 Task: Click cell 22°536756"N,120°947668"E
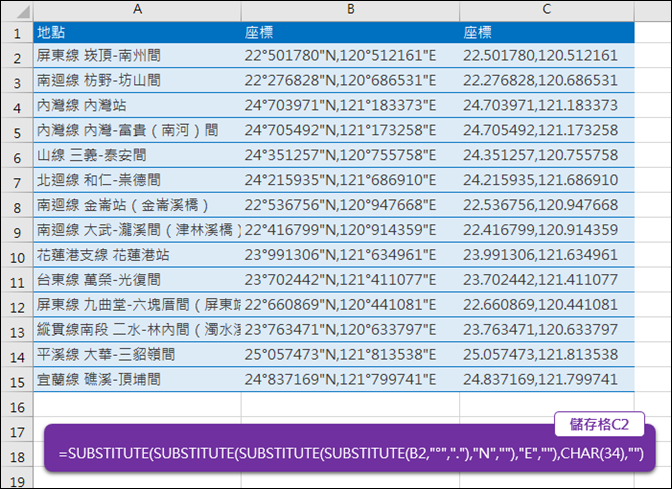coord(351,205)
